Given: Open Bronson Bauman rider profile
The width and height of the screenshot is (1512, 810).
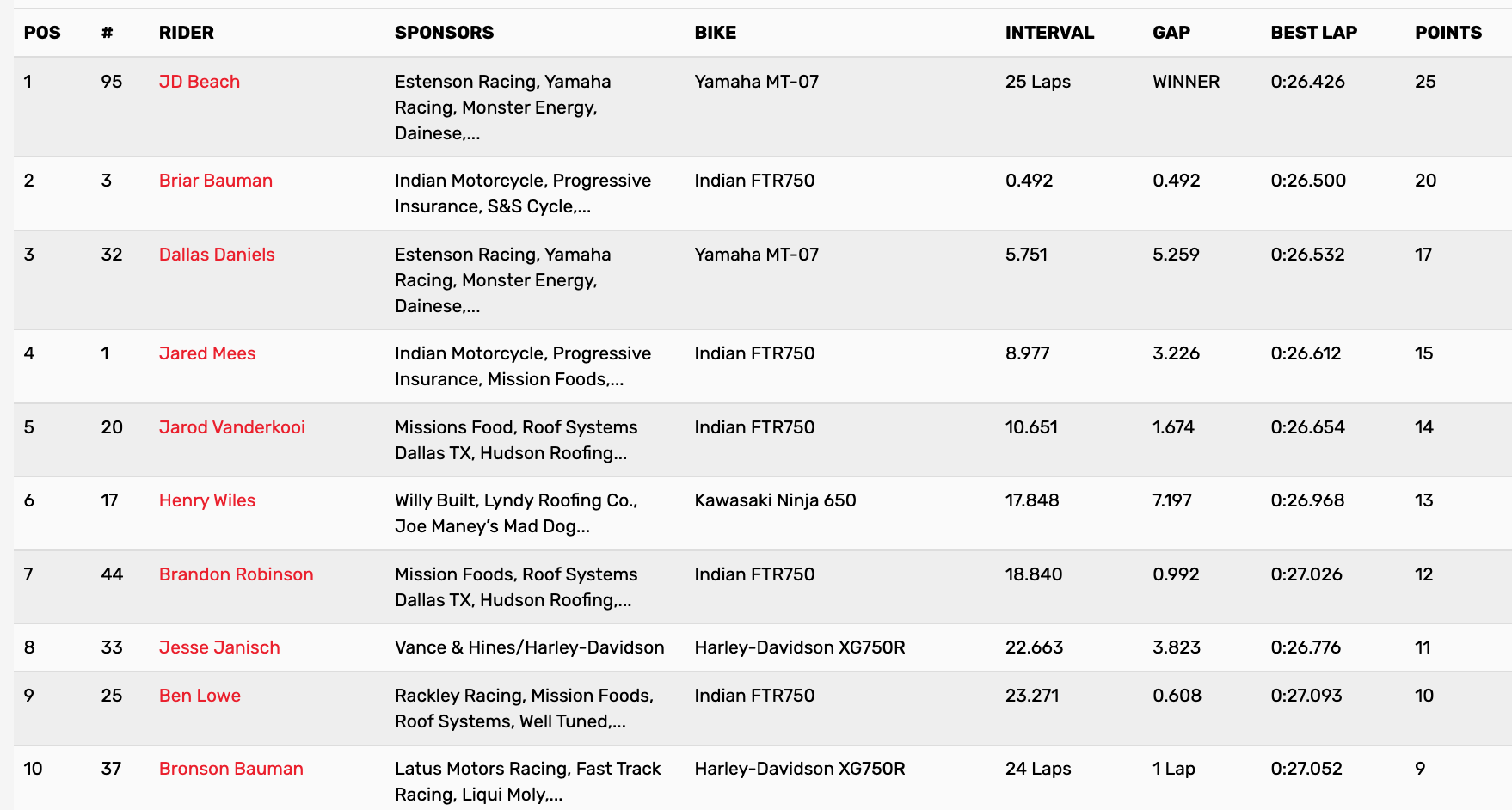Looking at the screenshot, I should (x=231, y=769).
